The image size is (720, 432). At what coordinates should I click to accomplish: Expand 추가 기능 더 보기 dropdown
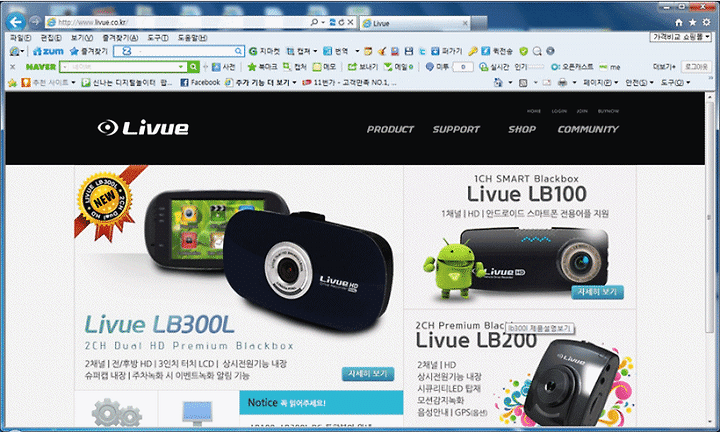pos(294,83)
